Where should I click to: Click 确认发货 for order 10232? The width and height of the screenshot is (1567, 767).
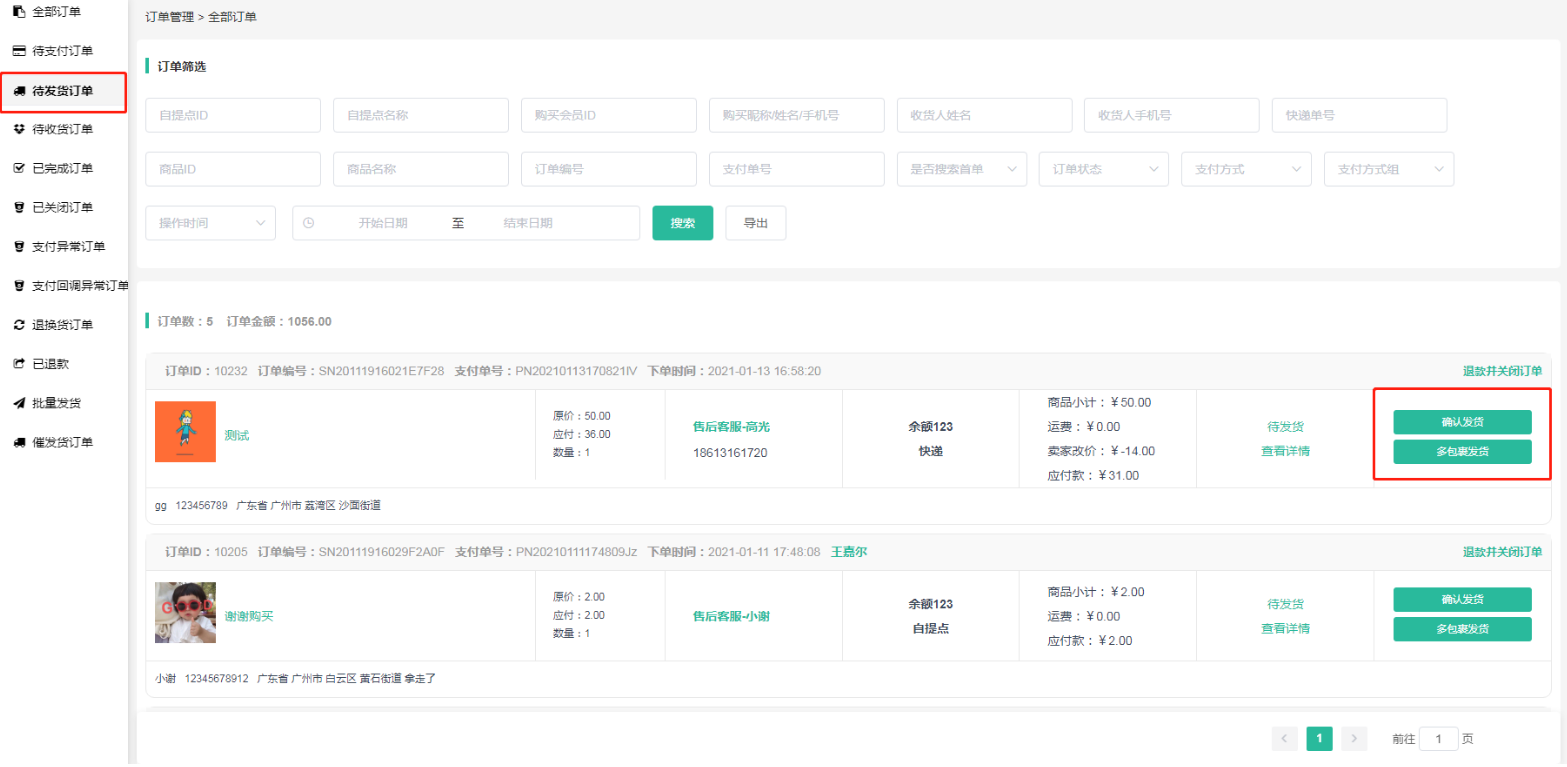coord(1462,422)
